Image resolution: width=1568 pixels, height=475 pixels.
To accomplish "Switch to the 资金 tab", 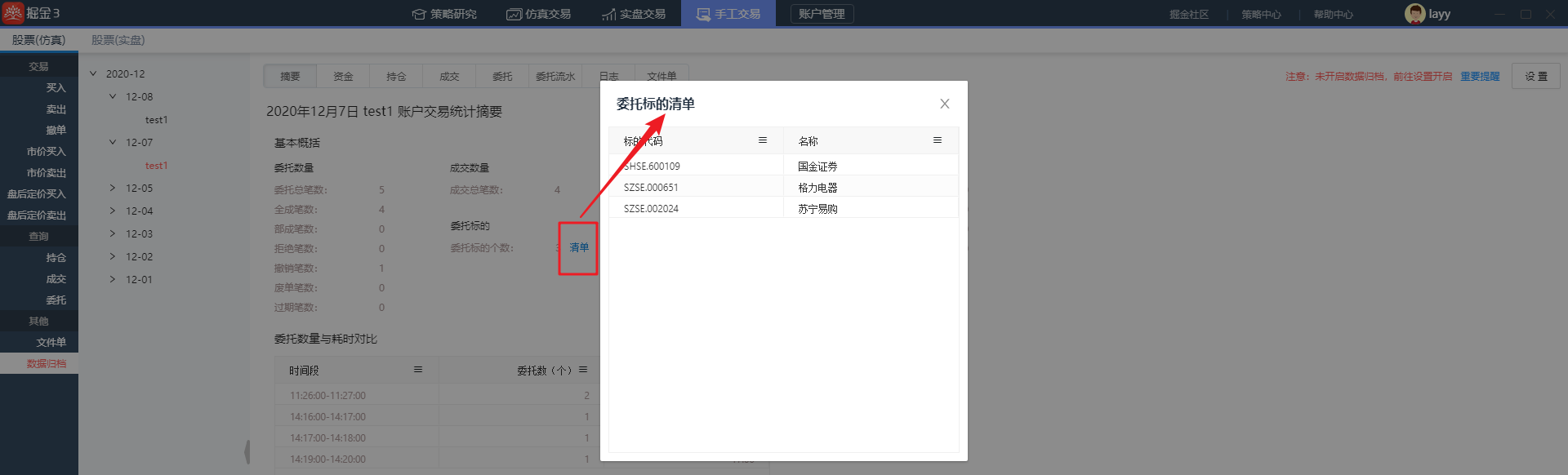I will coord(343,76).
